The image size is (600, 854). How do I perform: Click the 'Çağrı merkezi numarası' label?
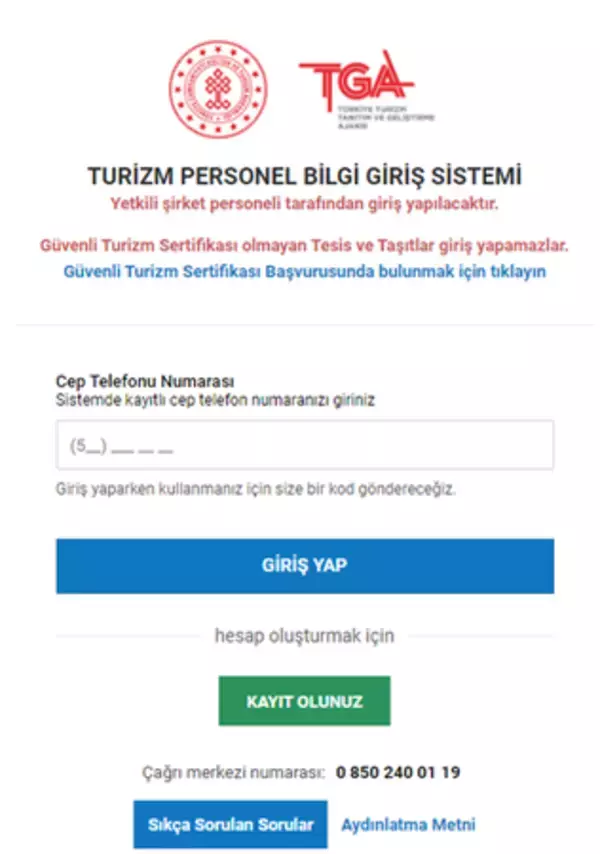pos(234,772)
